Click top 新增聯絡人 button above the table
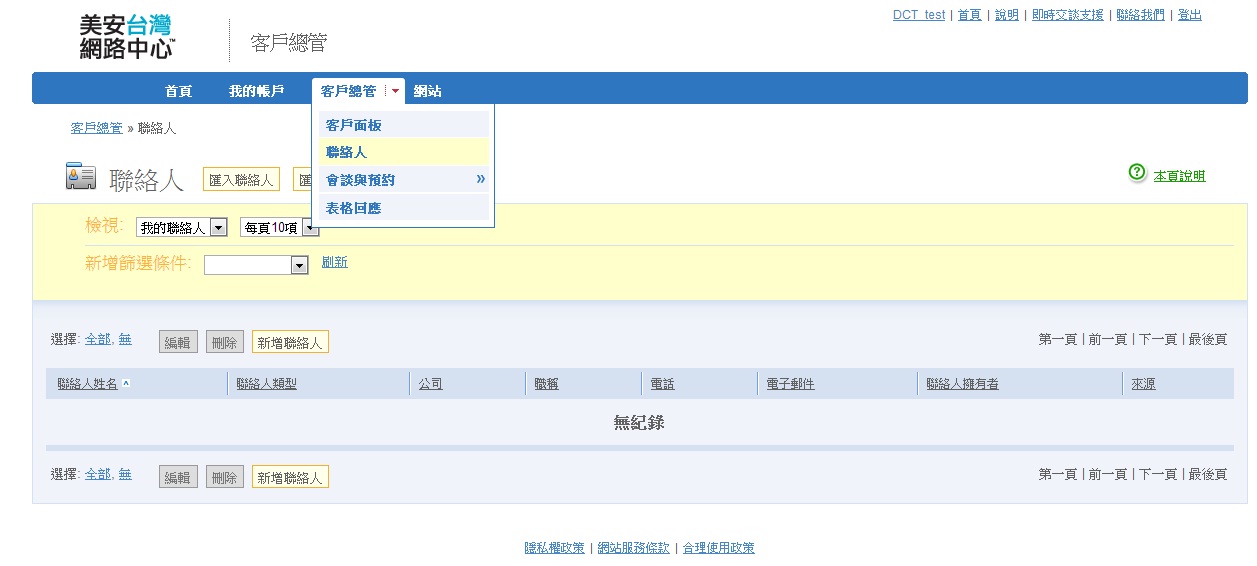This screenshot has width=1257, height=566. tap(290, 342)
